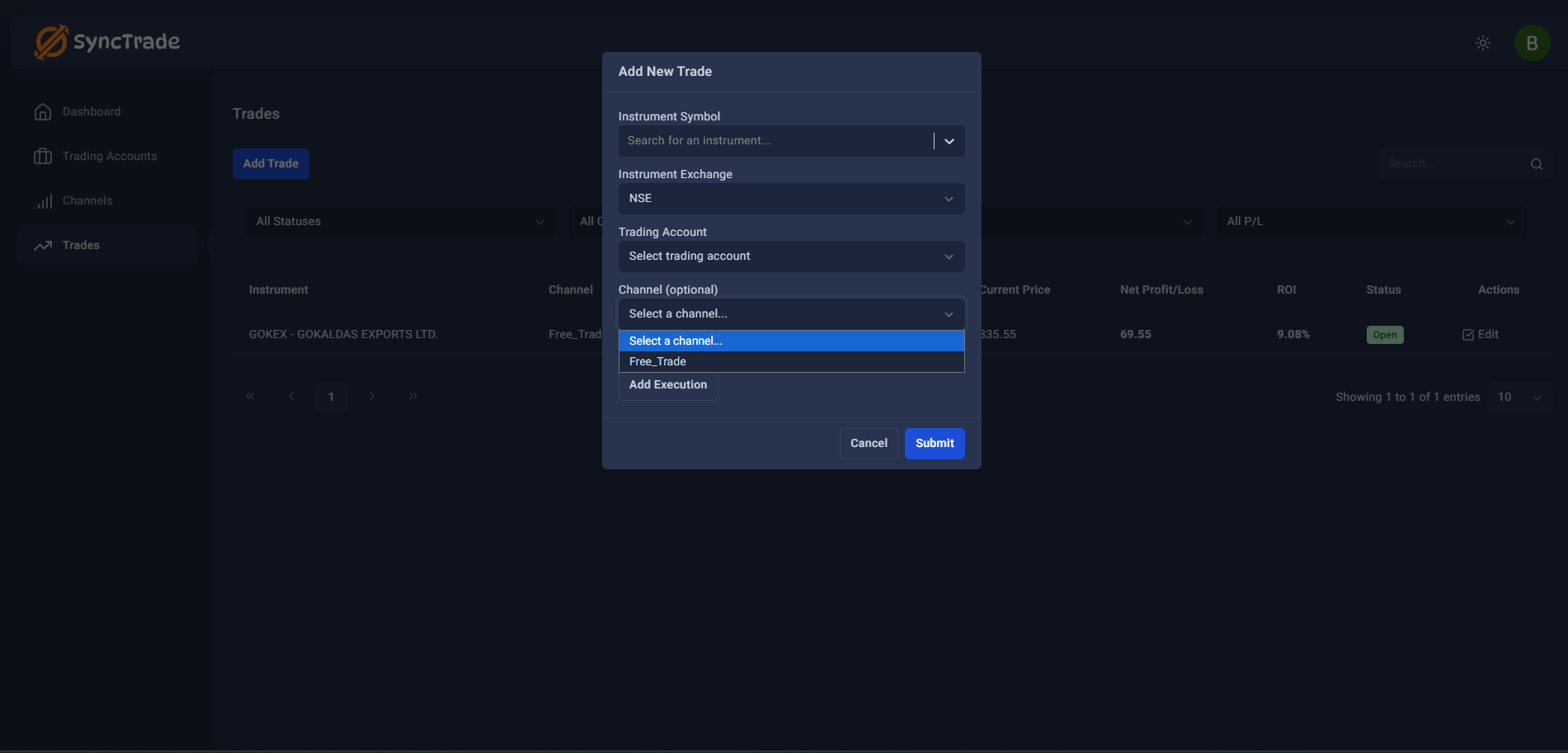Image resolution: width=1568 pixels, height=753 pixels.
Task: Click the search magnifier icon
Action: (1536, 164)
